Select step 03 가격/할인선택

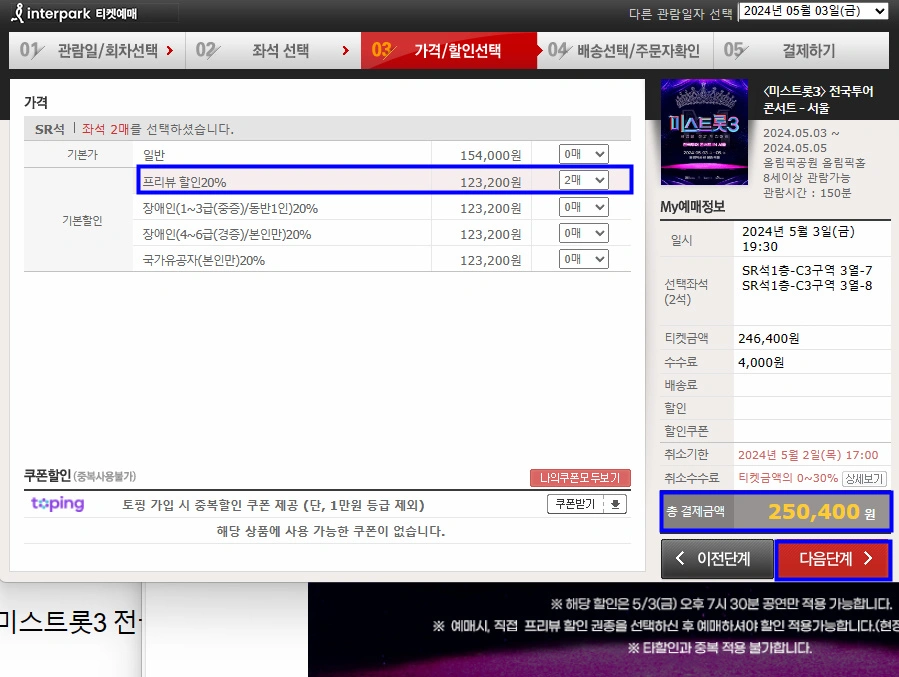[448, 50]
